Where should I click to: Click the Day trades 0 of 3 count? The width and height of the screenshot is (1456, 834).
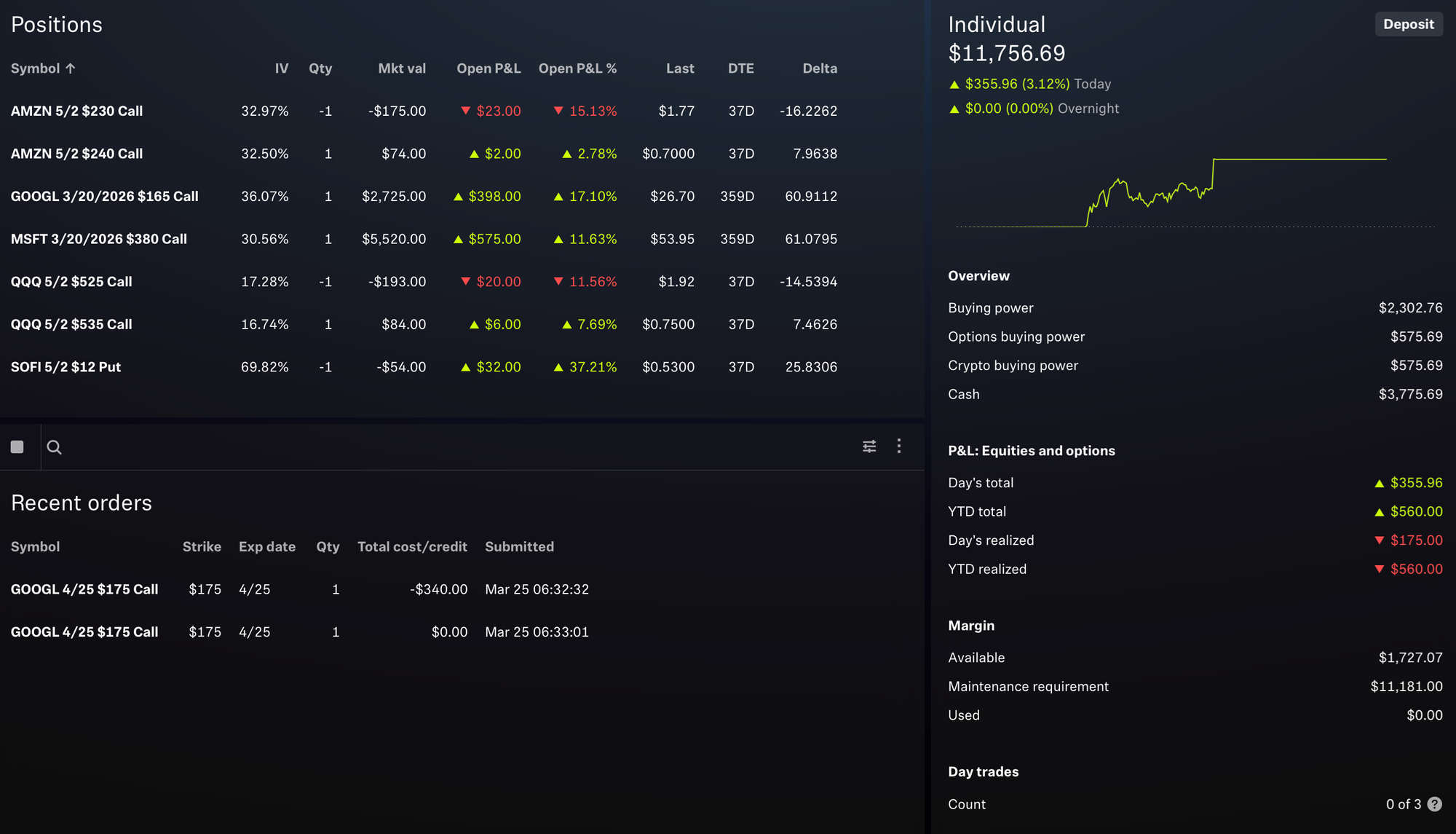click(1404, 804)
